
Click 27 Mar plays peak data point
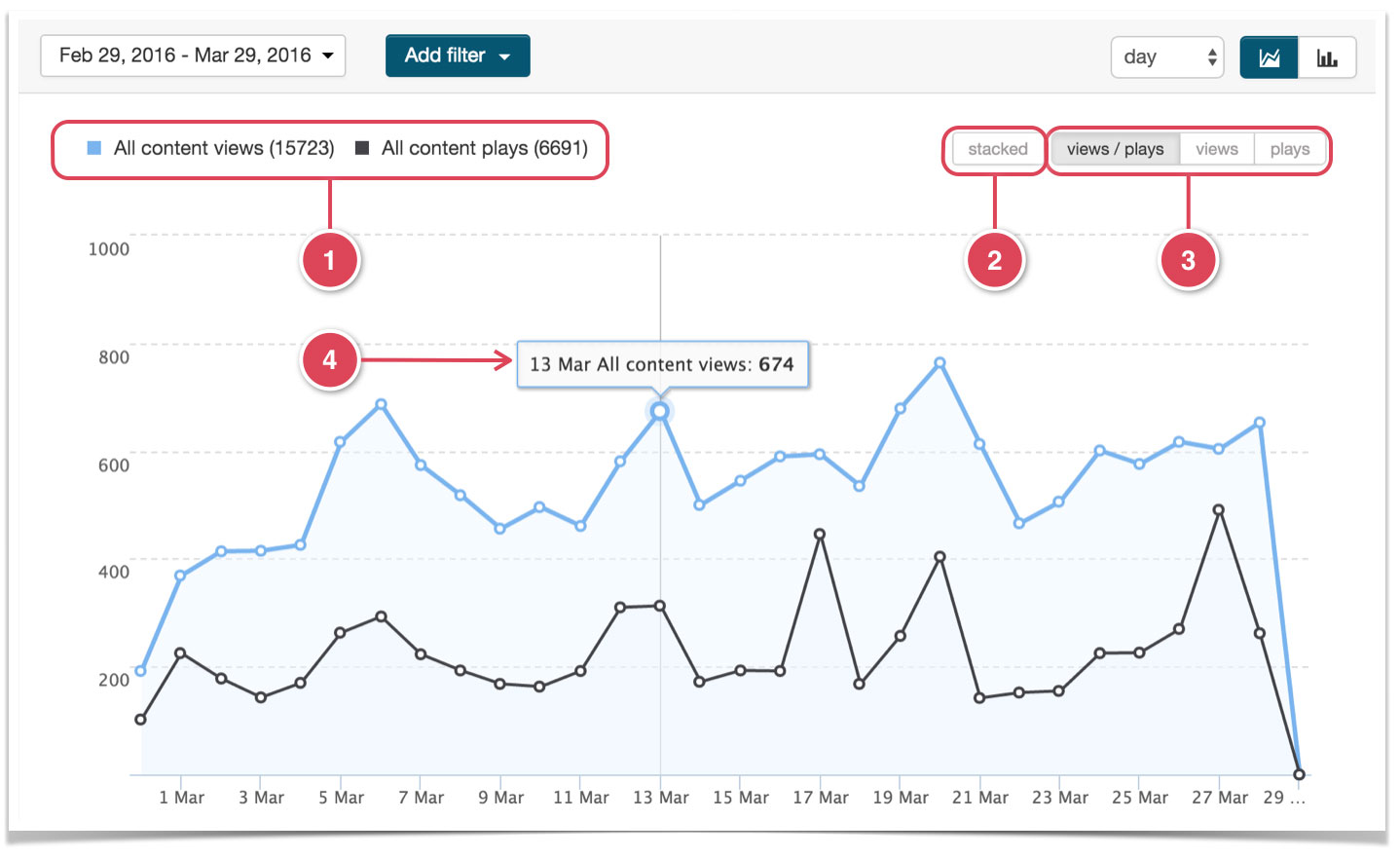pos(1219,510)
